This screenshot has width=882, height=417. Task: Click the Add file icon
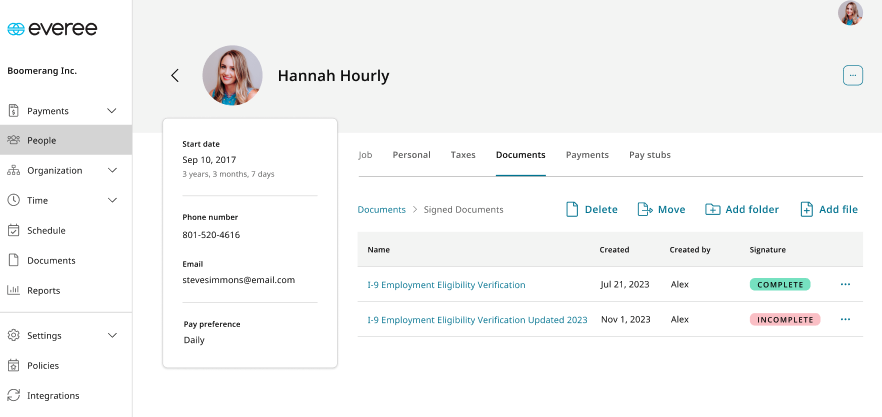(806, 210)
